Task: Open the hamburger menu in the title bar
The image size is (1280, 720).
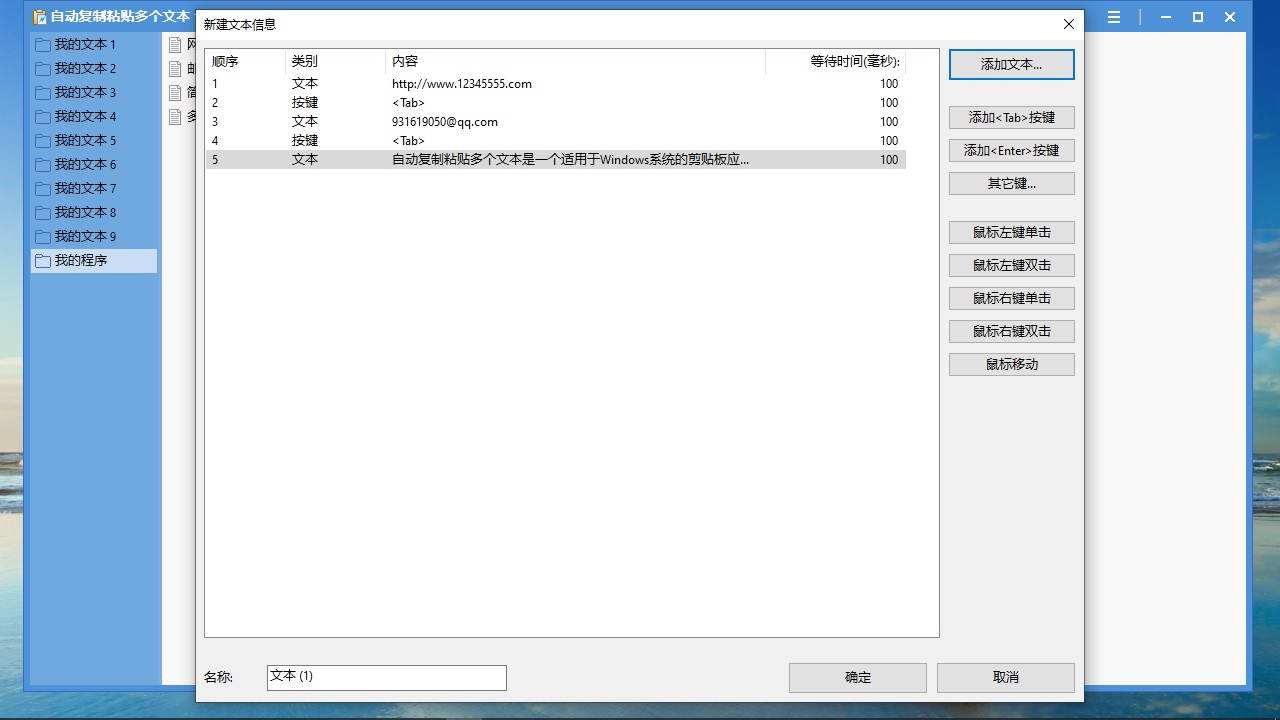Action: point(1114,17)
